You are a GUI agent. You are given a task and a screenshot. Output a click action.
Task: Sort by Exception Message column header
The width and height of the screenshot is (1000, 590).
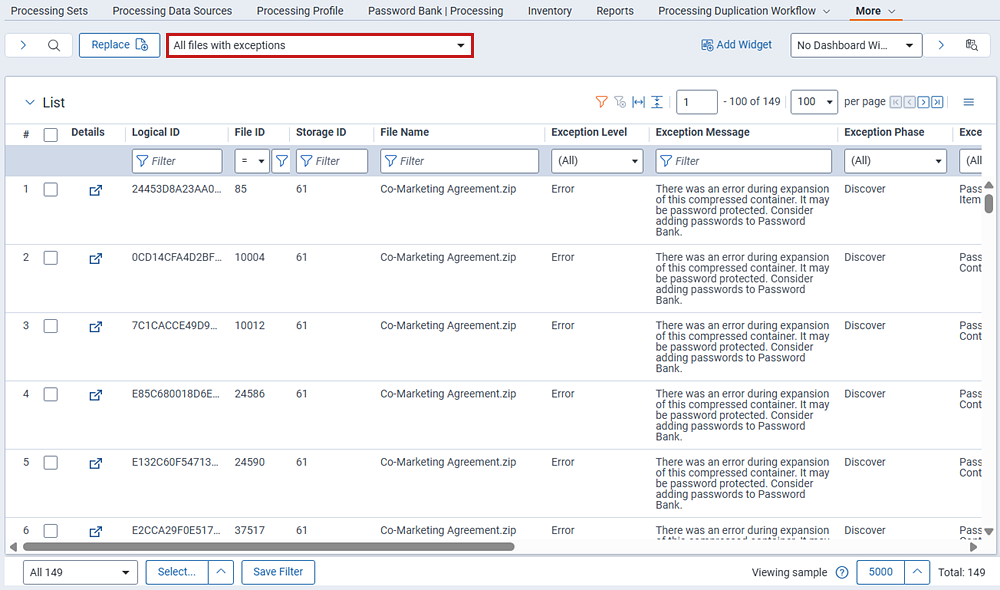702,132
